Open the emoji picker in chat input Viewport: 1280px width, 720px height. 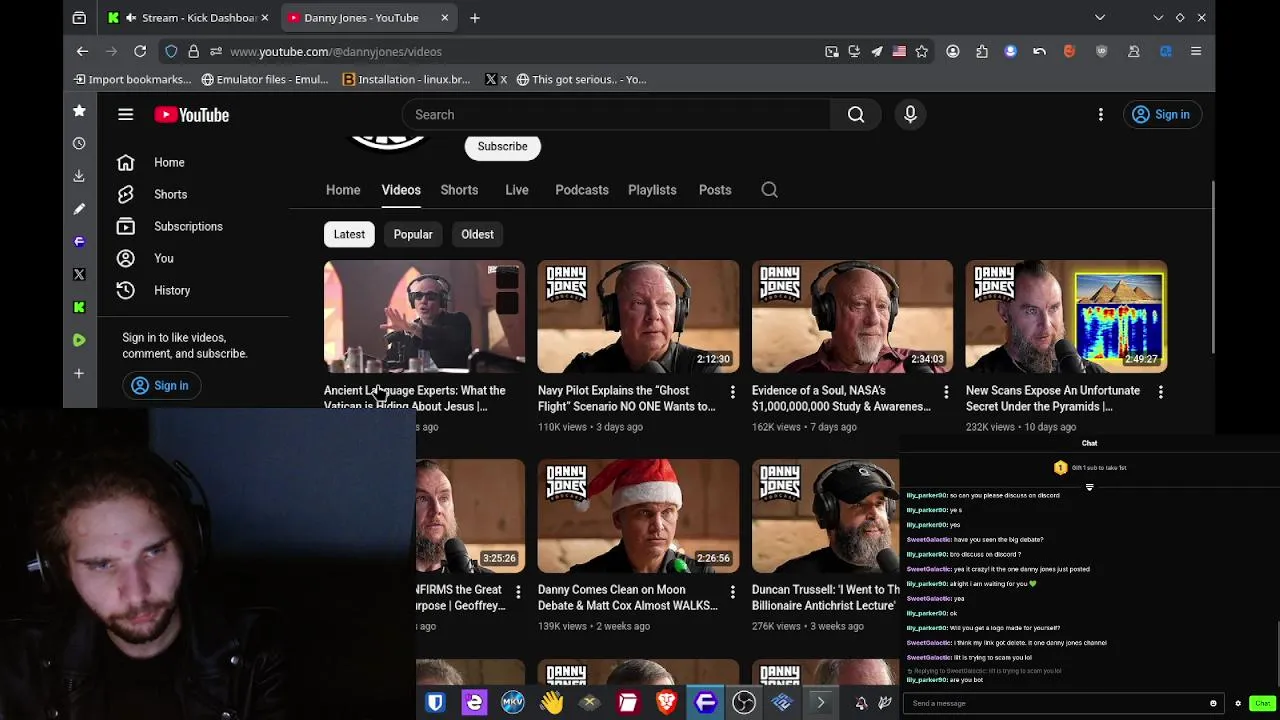pos(1213,703)
